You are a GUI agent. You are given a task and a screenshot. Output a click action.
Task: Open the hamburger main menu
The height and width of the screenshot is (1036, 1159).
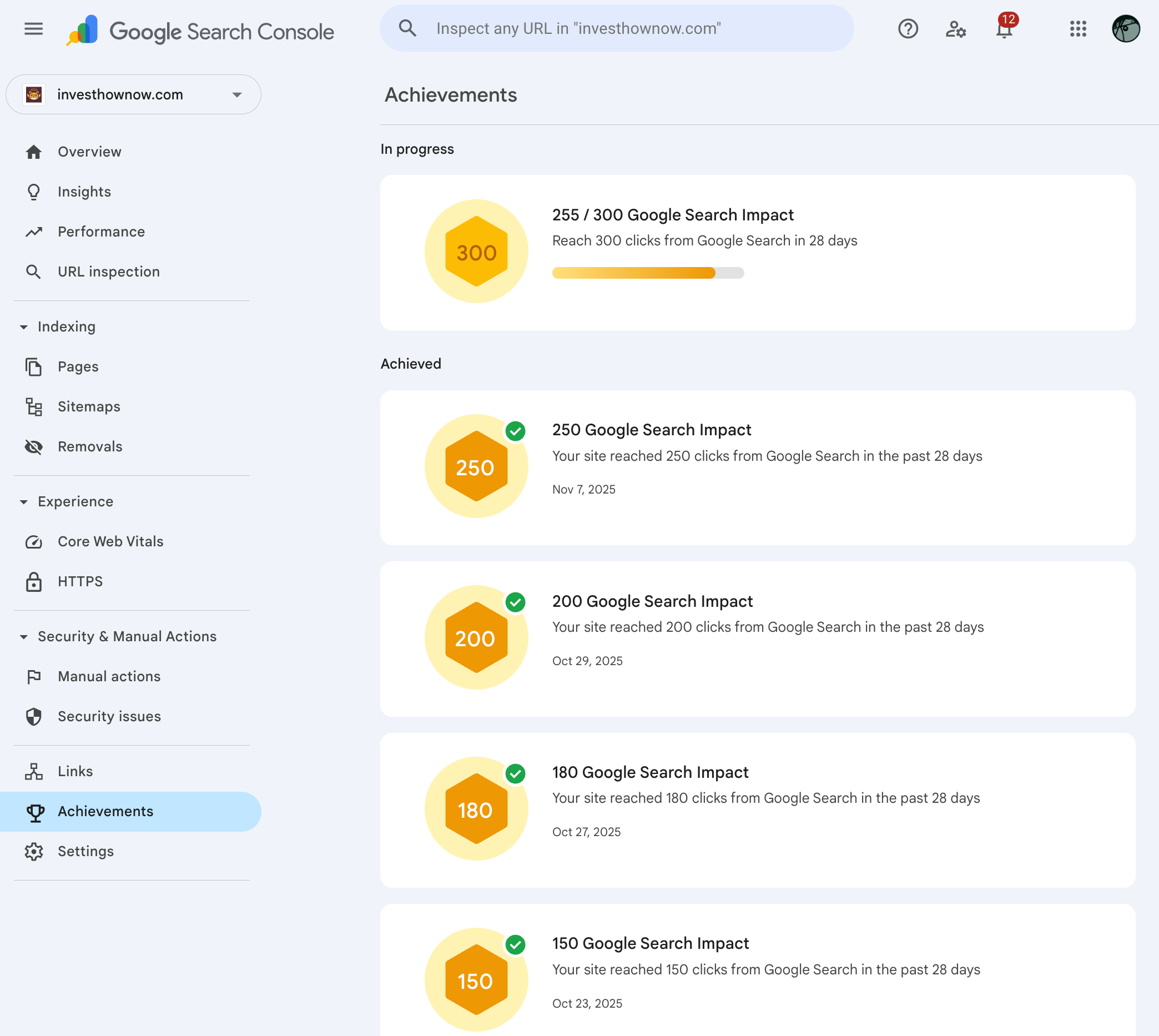(x=33, y=28)
